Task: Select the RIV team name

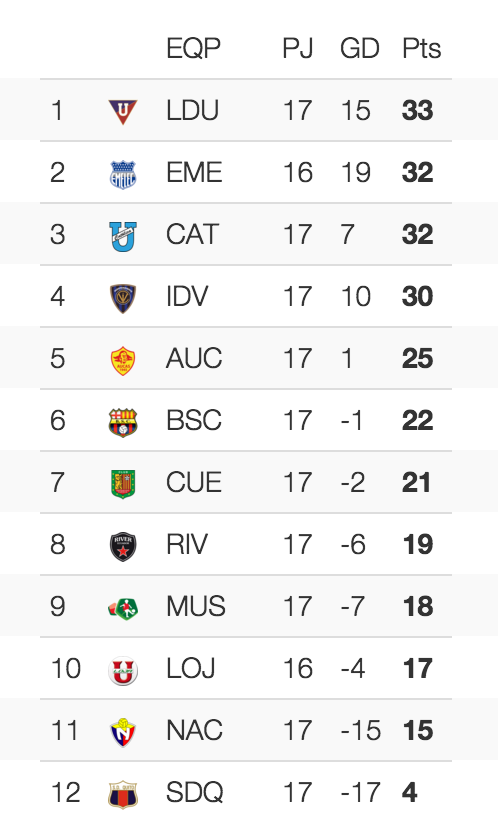Action: tap(187, 545)
